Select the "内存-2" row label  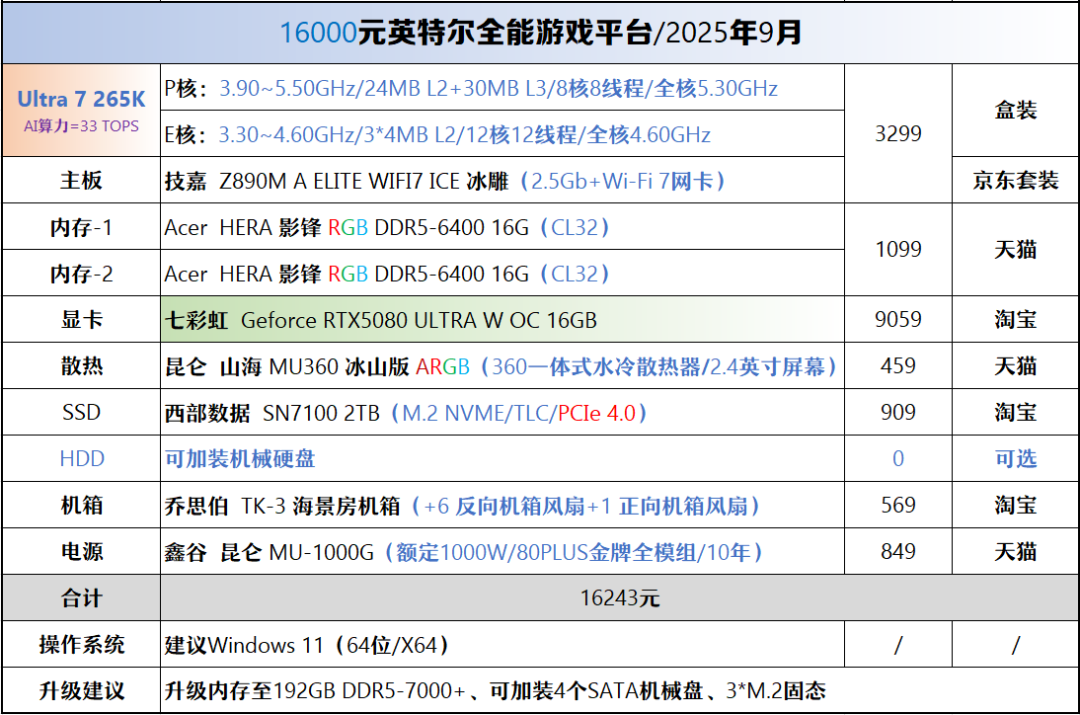81,274
